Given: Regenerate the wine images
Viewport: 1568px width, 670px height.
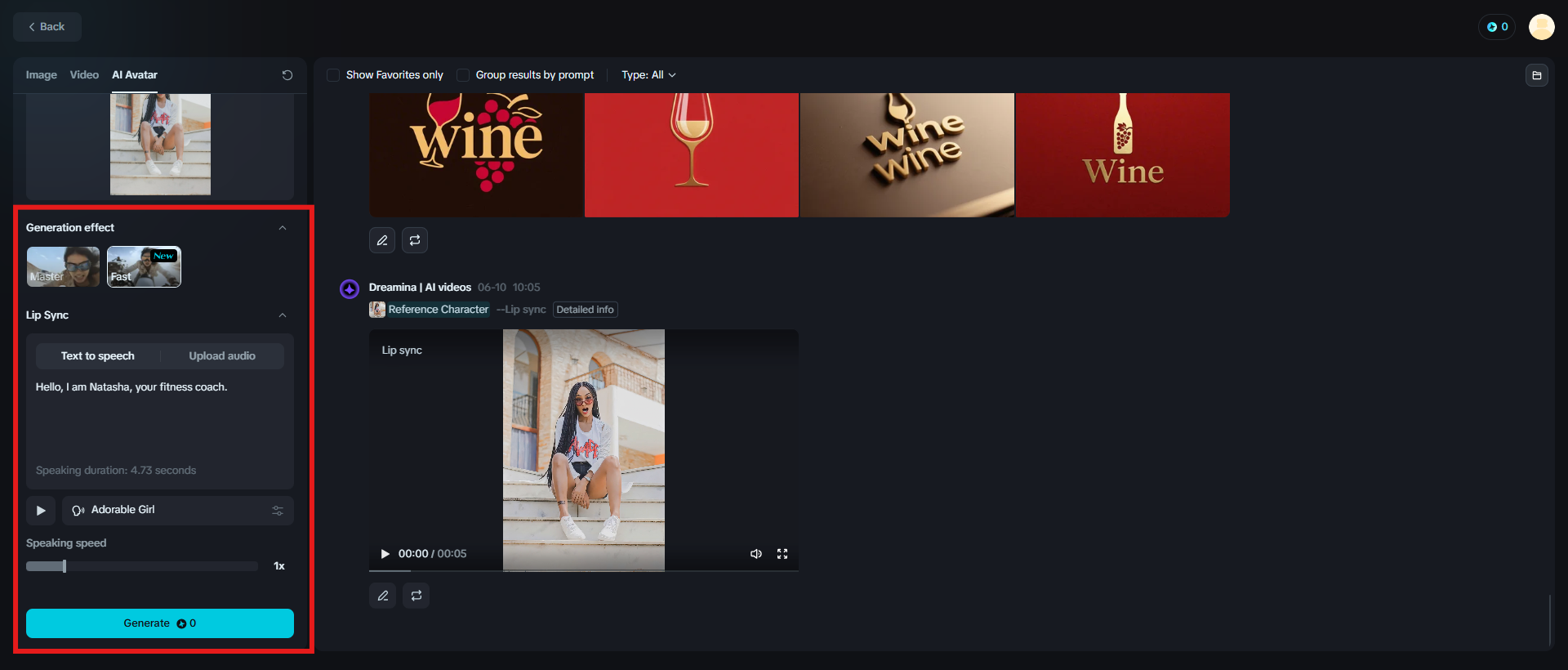Looking at the screenshot, I should click(x=415, y=240).
